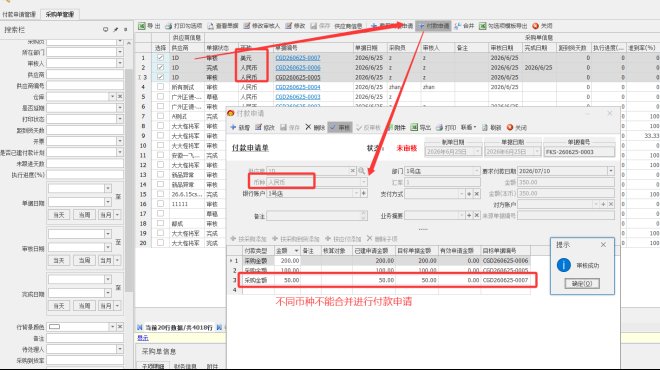Click 金额 column header in payment detail grid
The width and height of the screenshot is (660, 370).
click(287, 250)
